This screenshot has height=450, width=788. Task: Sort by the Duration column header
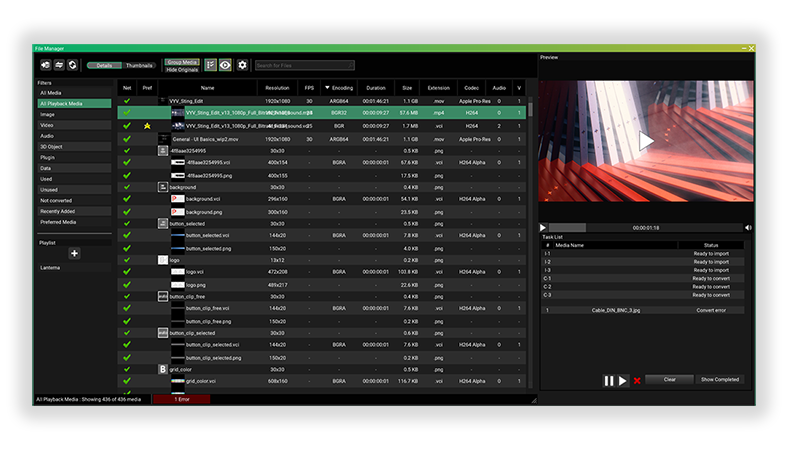(x=376, y=88)
